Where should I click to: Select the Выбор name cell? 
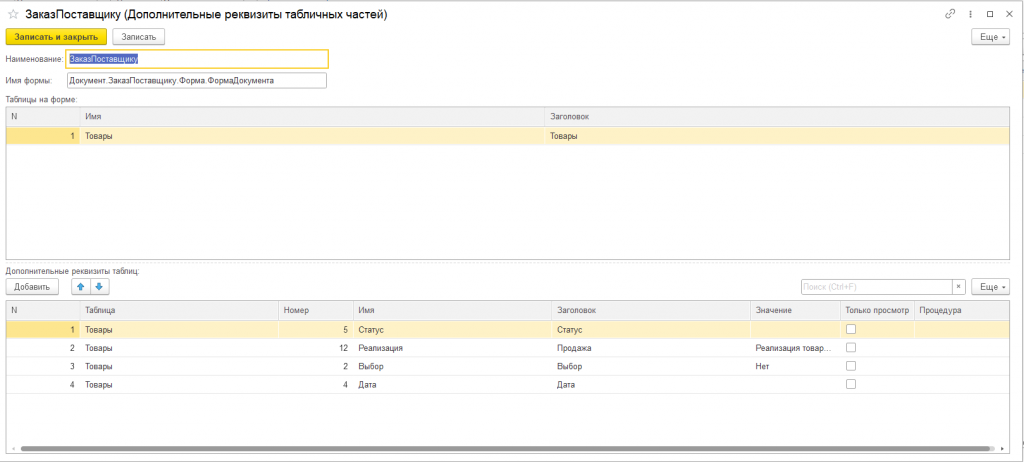tap(453, 367)
